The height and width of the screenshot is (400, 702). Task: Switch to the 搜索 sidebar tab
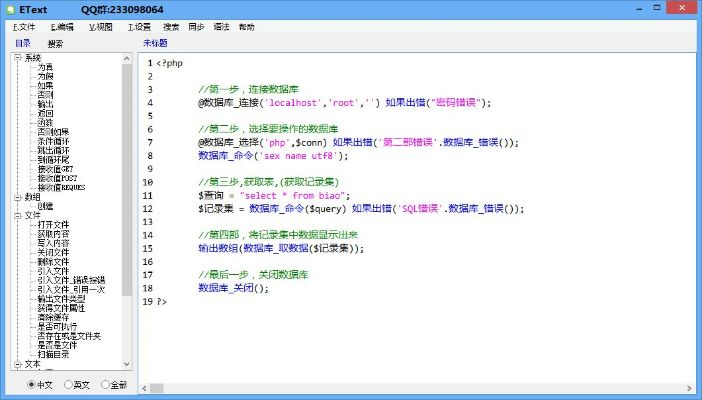coord(55,44)
